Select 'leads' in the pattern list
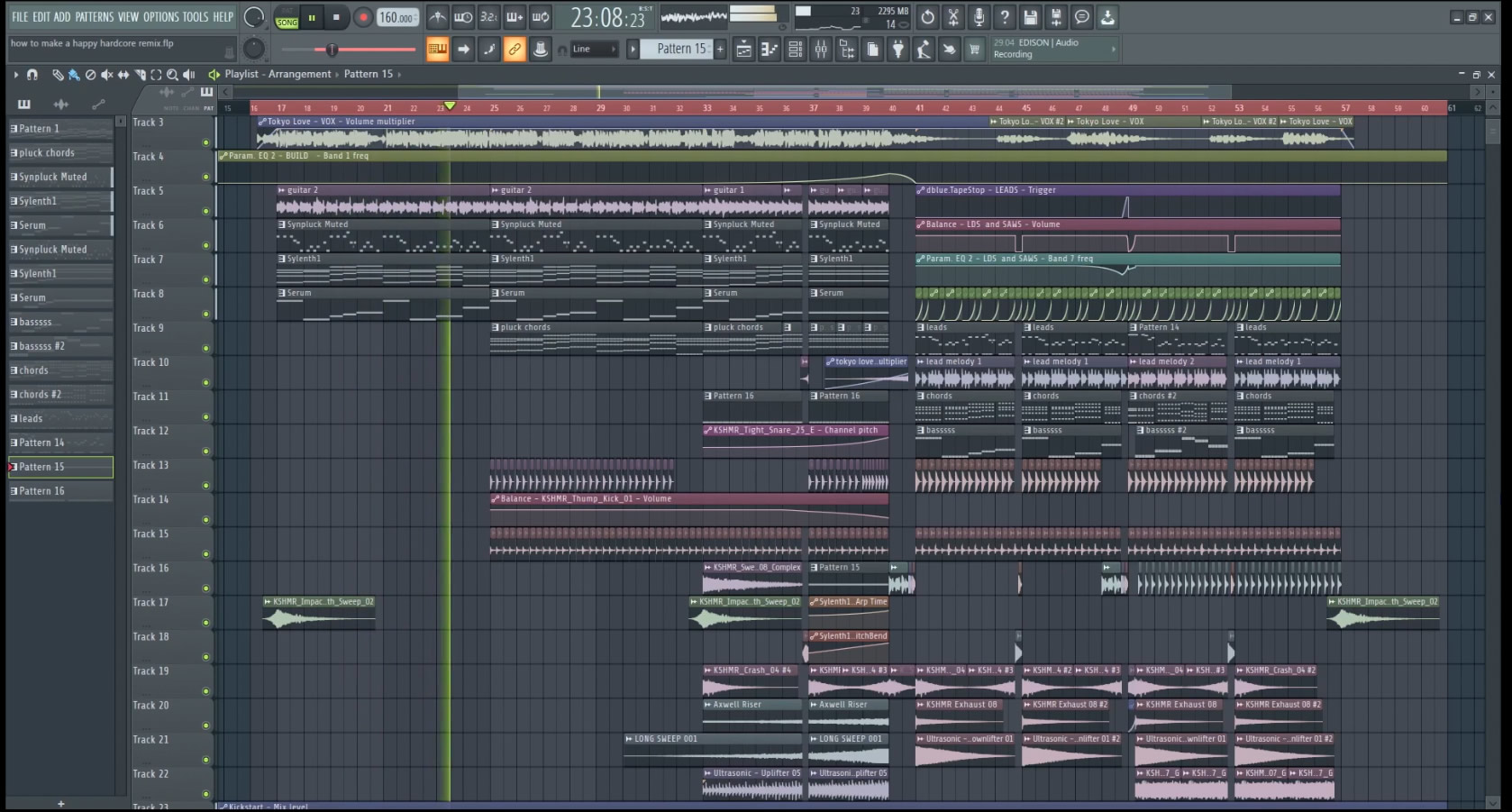 (61, 419)
